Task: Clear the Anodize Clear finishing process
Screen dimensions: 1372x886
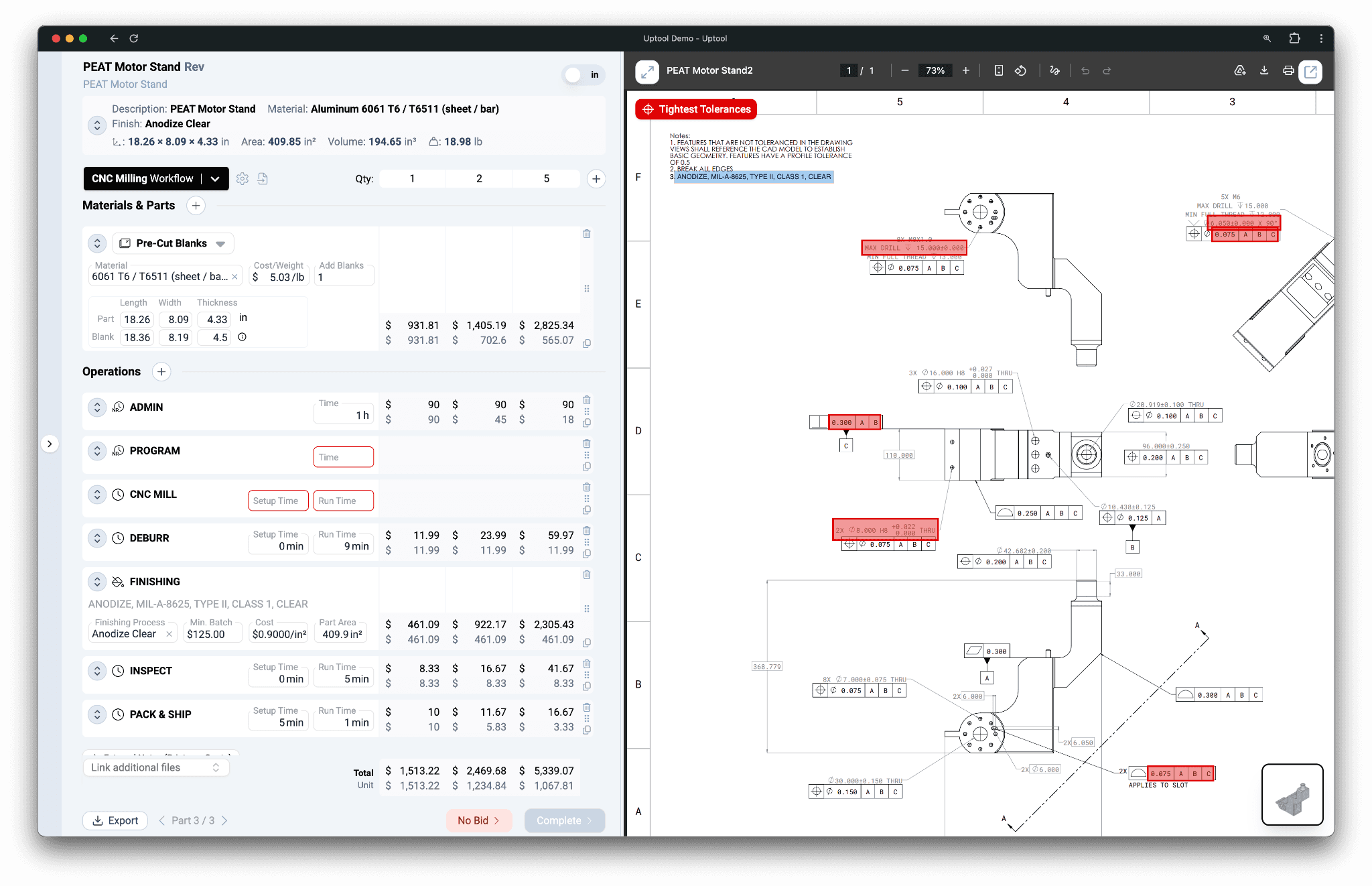Action: [169, 634]
